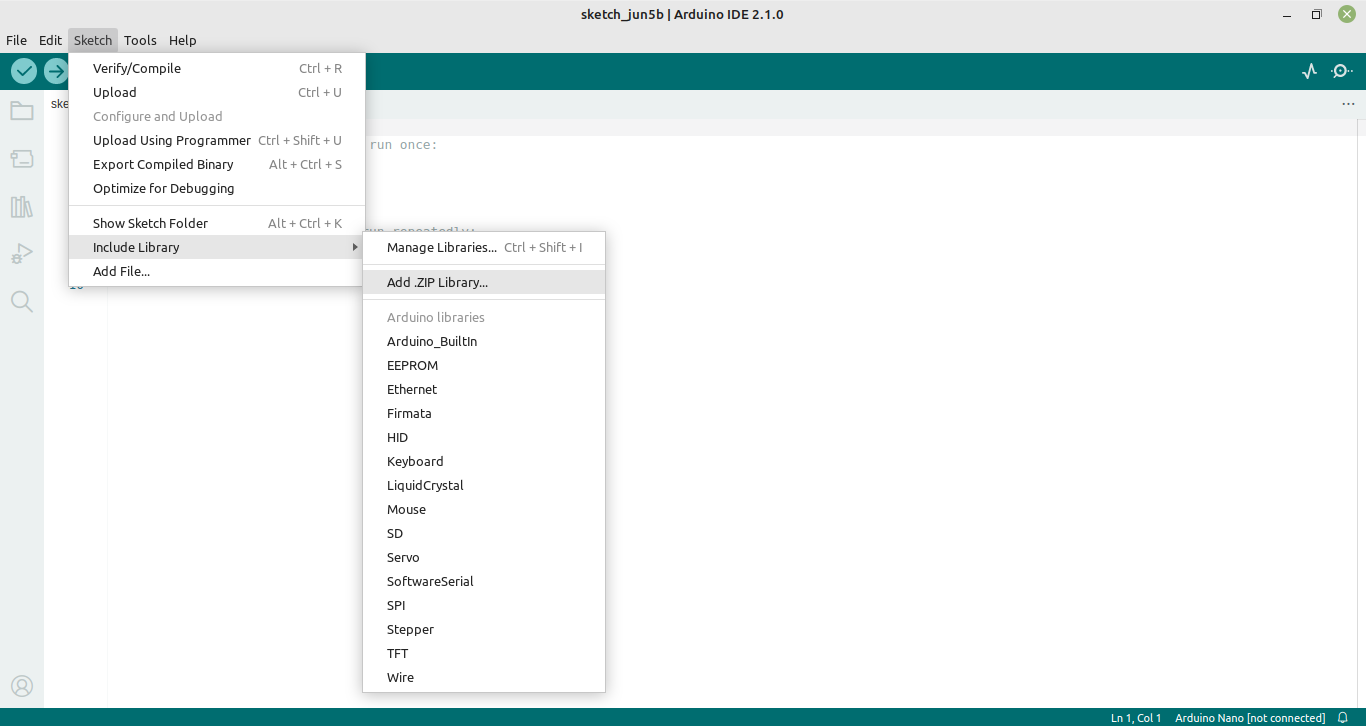Include the Keyboard library
Image resolution: width=1366 pixels, height=726 pixels.
tap(484, 461)
